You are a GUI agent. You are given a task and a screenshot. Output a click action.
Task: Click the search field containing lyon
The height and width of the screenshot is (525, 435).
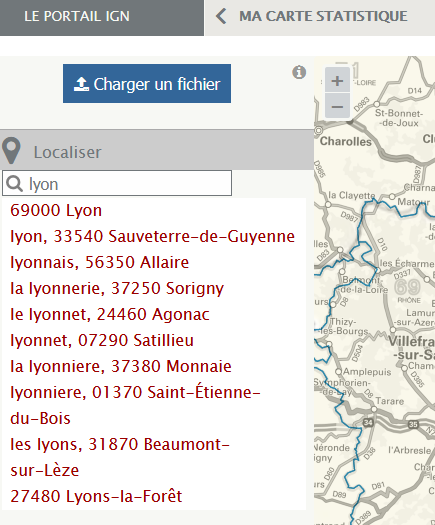[117, 183]
